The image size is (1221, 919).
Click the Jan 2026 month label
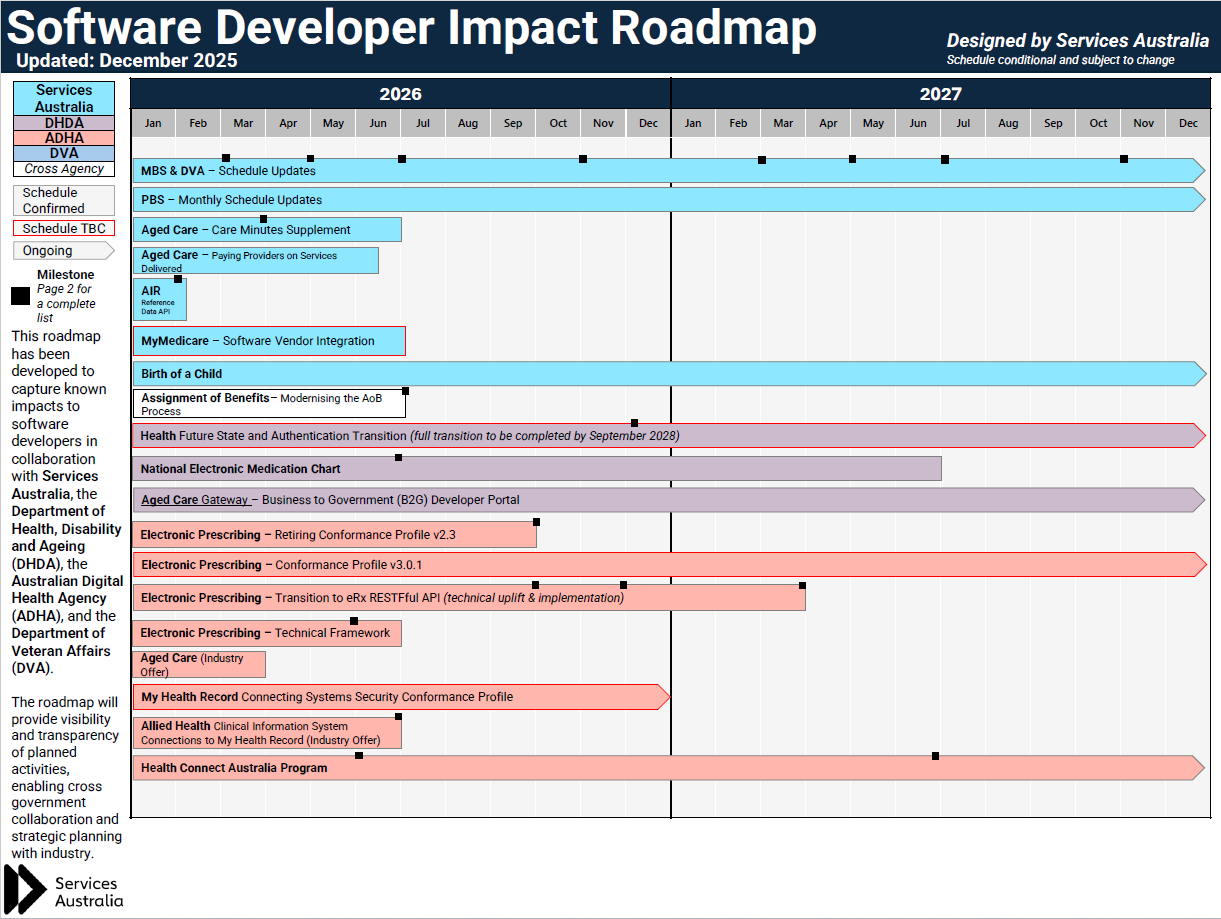point(152,123)
